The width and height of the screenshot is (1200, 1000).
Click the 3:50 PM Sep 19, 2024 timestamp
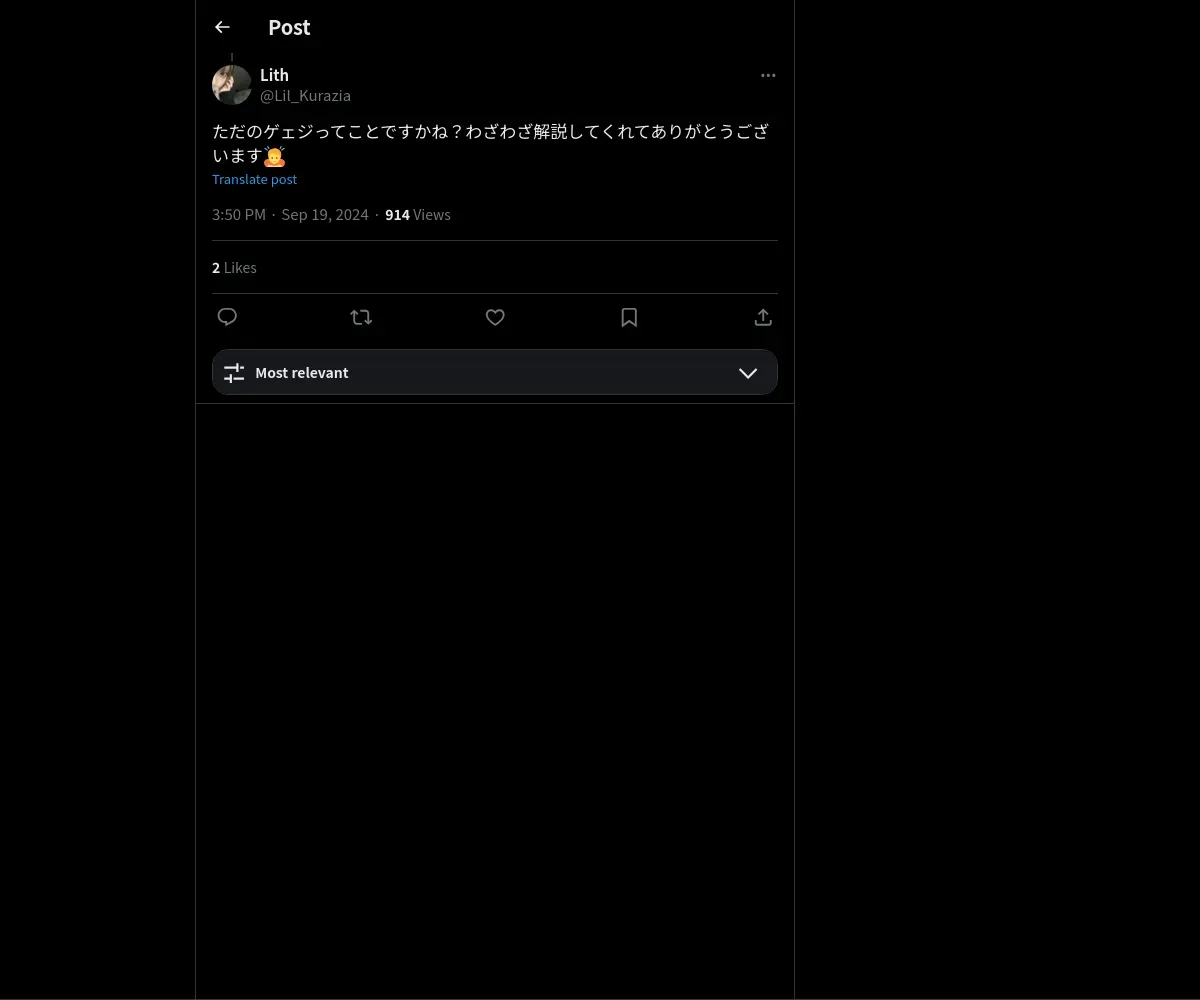click(x=290, y=214)
